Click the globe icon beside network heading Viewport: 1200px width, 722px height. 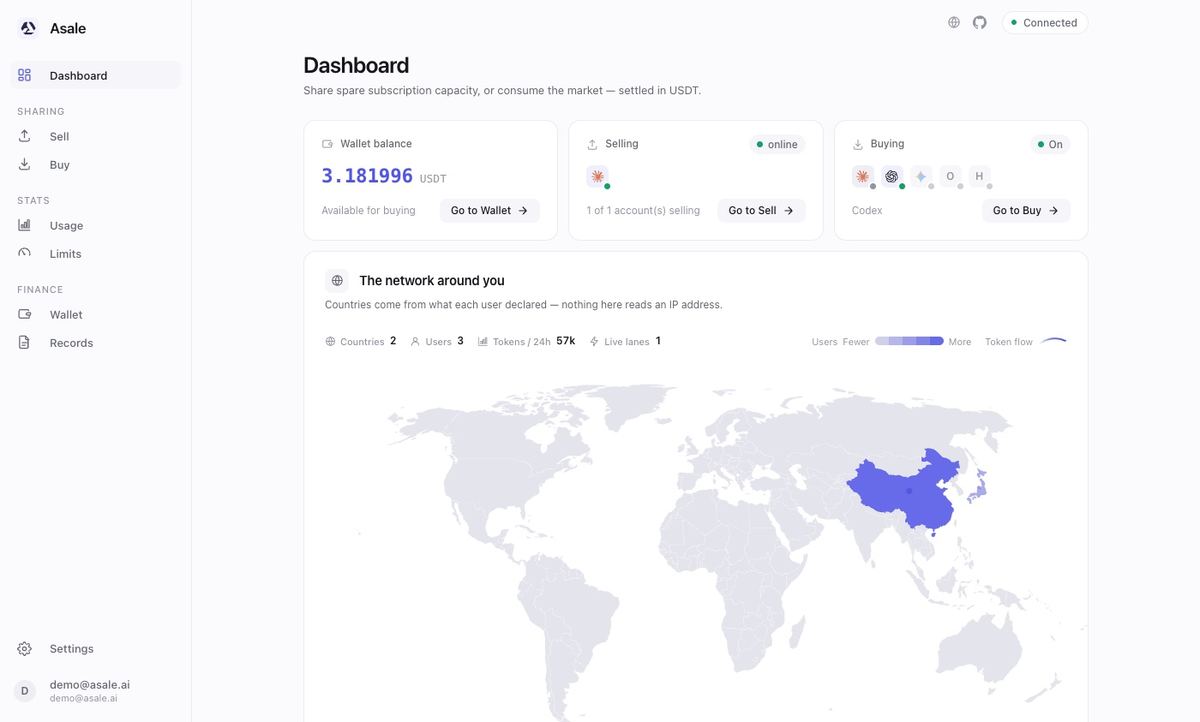(337, 281)
